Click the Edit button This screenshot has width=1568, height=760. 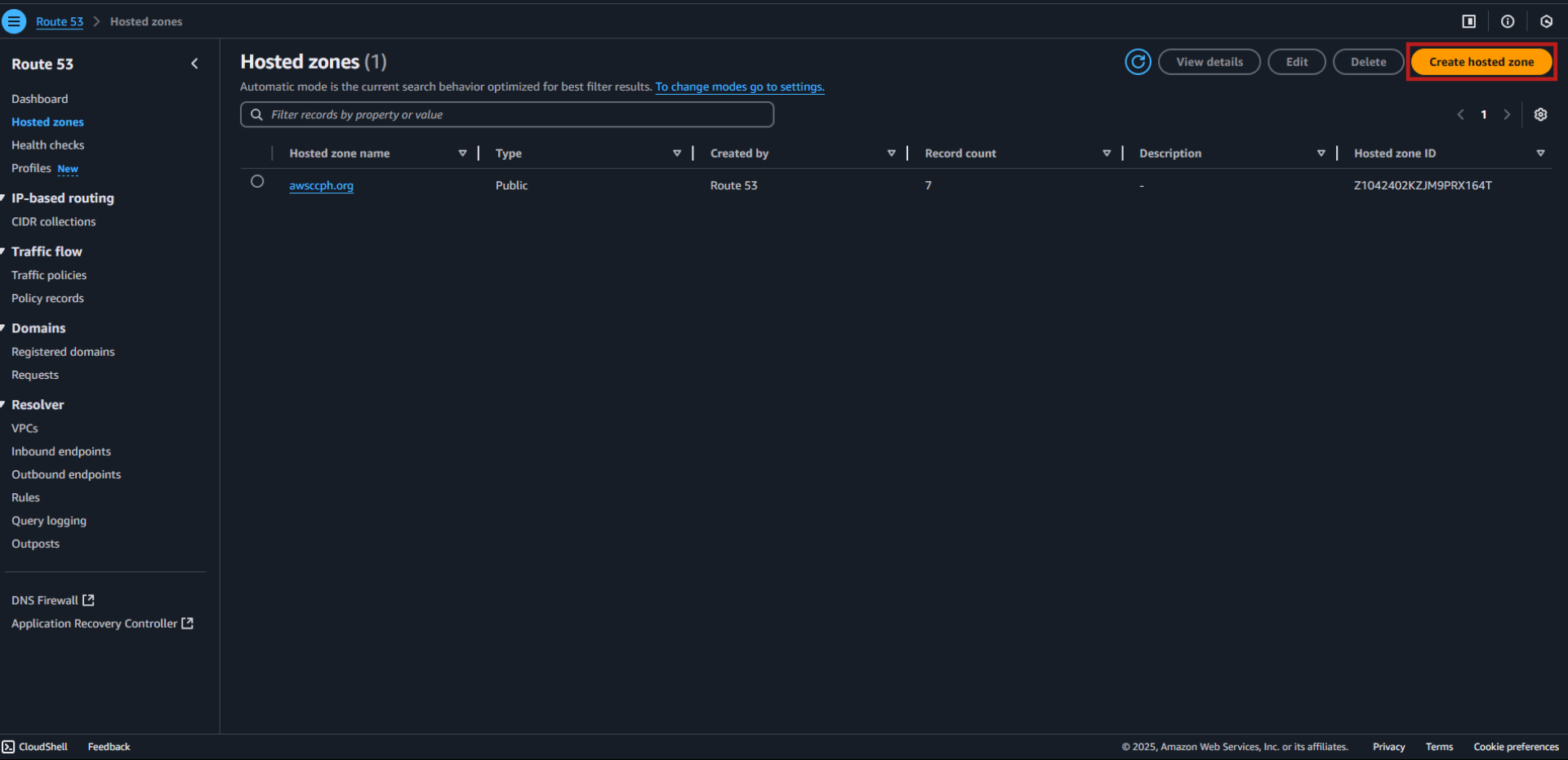click(1297, 62)
